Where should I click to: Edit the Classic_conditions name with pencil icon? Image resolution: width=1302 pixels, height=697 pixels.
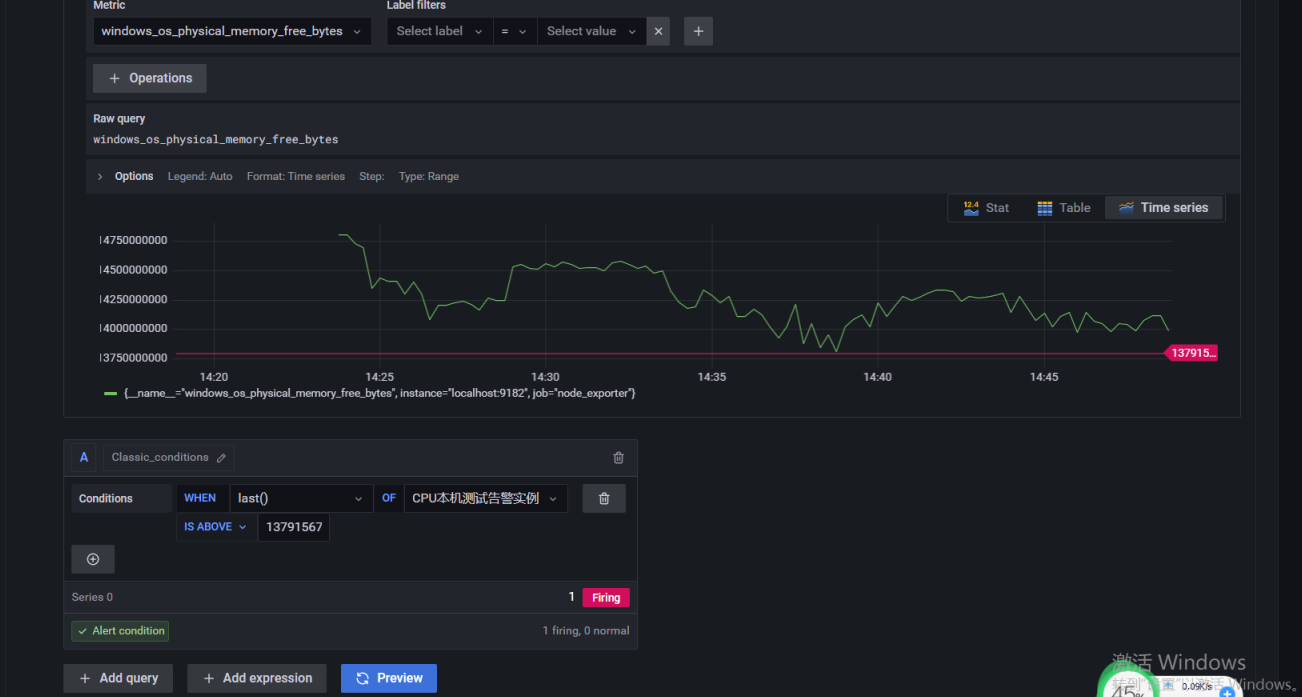(221, 458)
